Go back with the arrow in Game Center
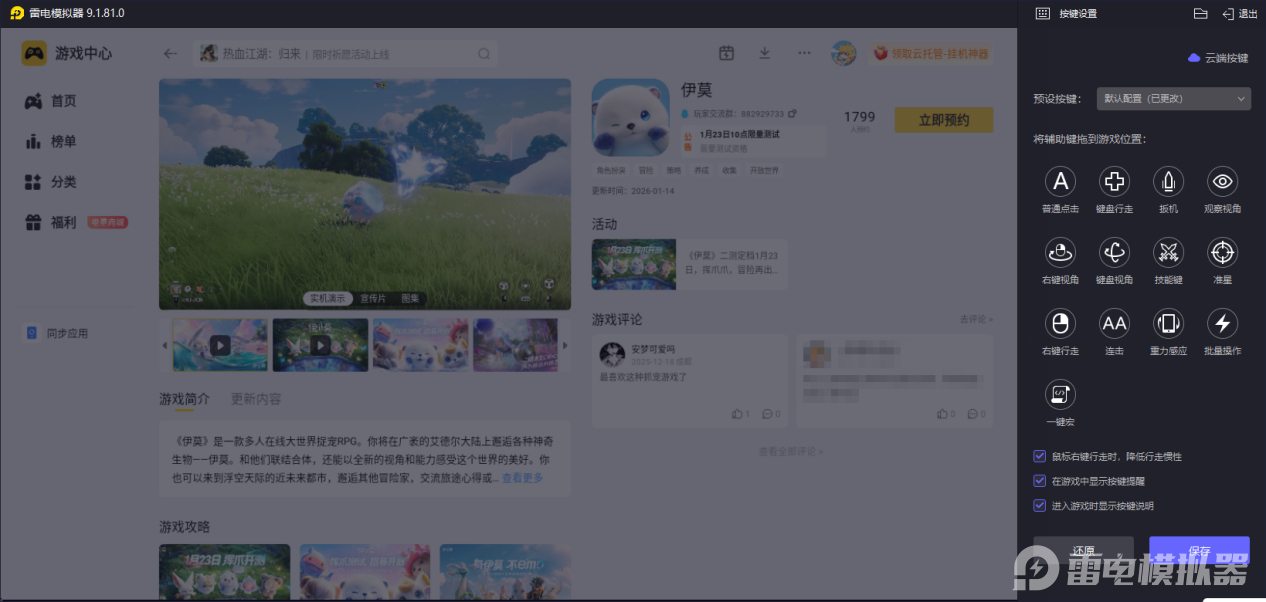 (x=170, y=54)
